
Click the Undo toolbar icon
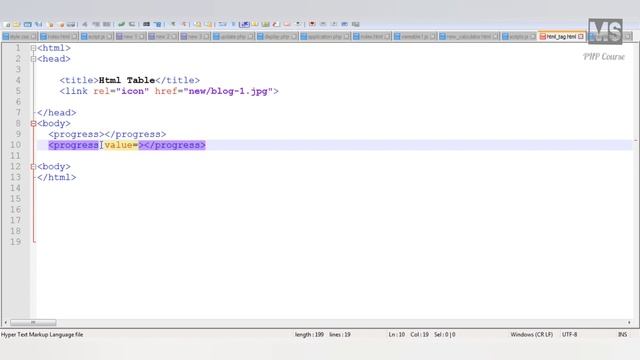point(121,24)
